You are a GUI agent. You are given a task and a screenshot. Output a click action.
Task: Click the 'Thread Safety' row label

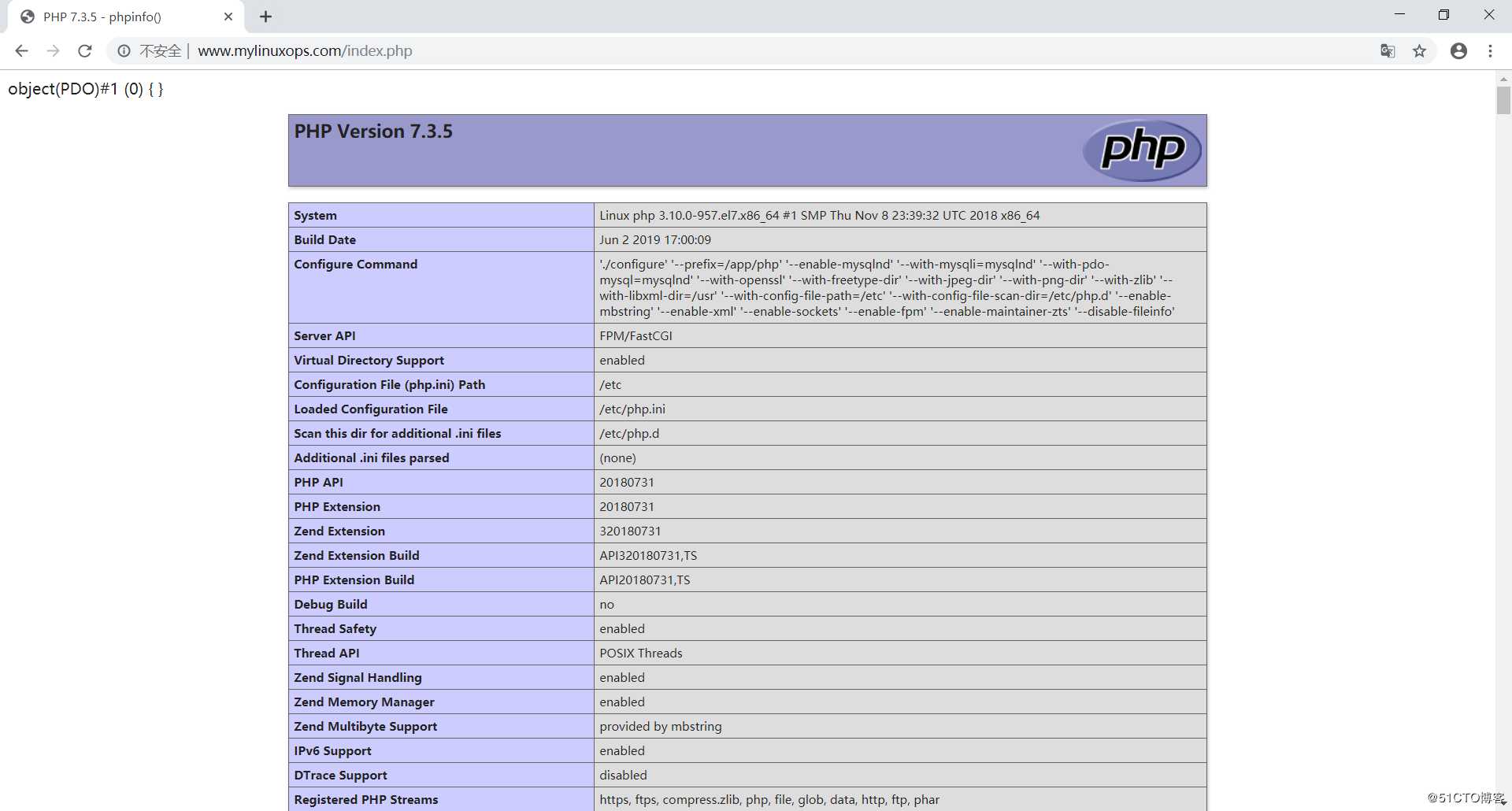[335, 629]
